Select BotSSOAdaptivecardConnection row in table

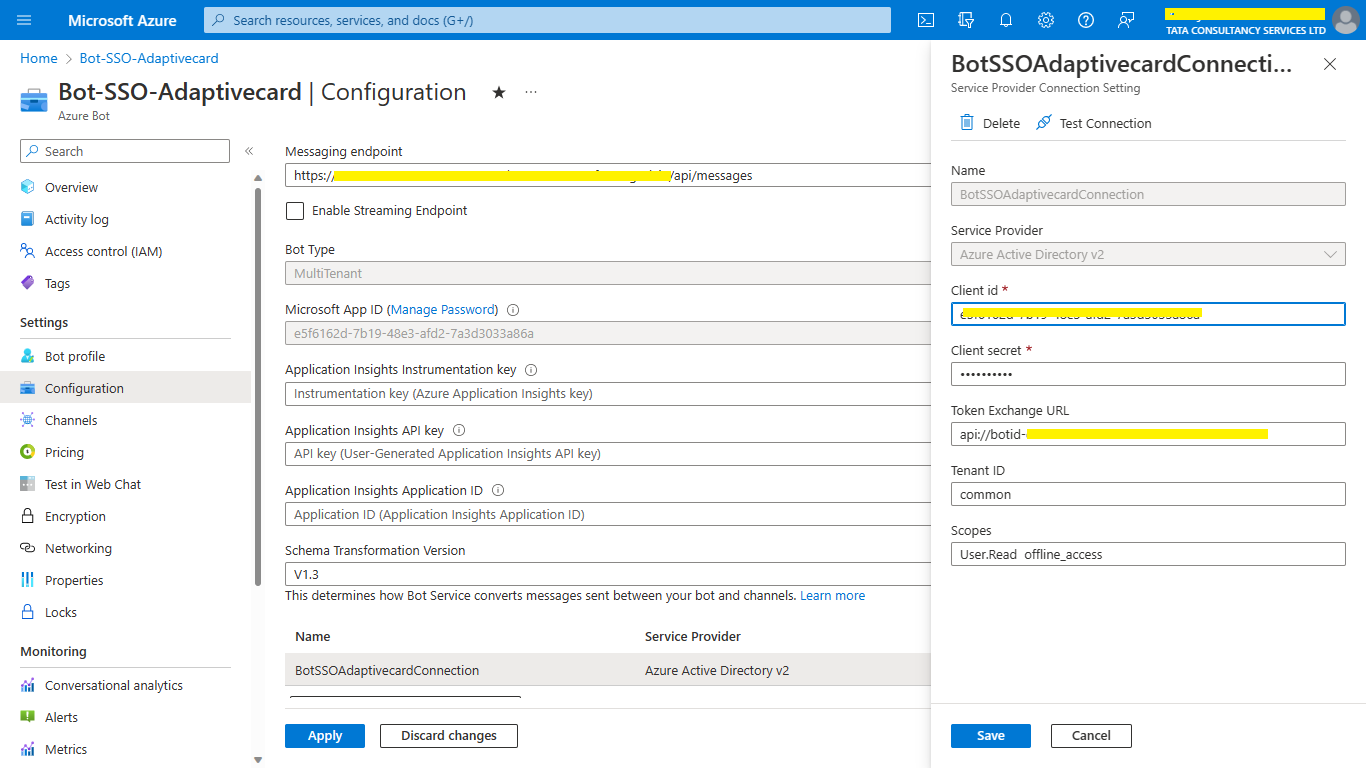(x=607, y=670)
